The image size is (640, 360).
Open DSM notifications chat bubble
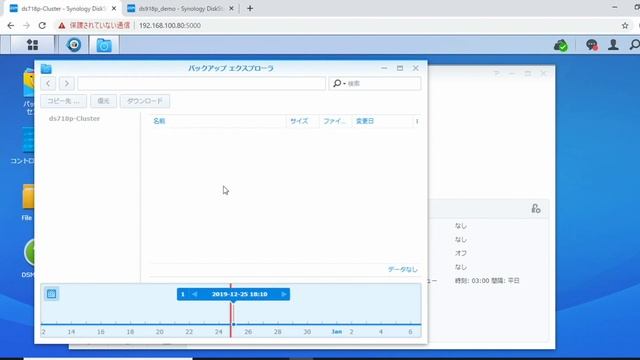[591, 44]
